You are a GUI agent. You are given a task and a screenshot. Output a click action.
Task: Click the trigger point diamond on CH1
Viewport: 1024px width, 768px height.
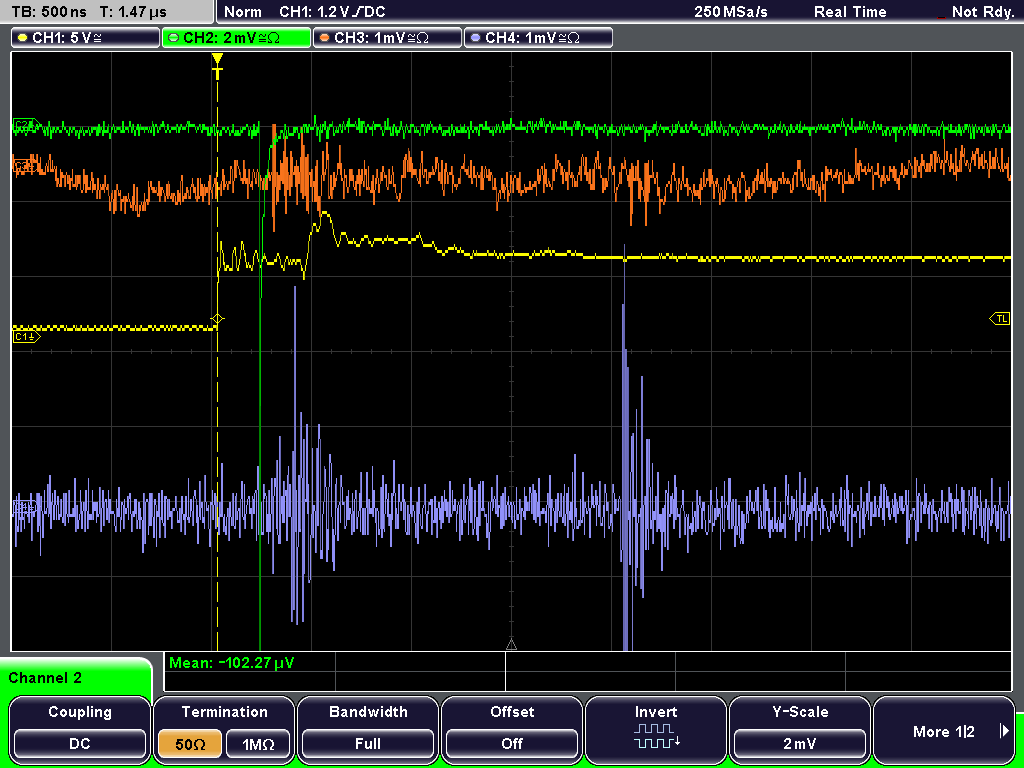(217, 319)
